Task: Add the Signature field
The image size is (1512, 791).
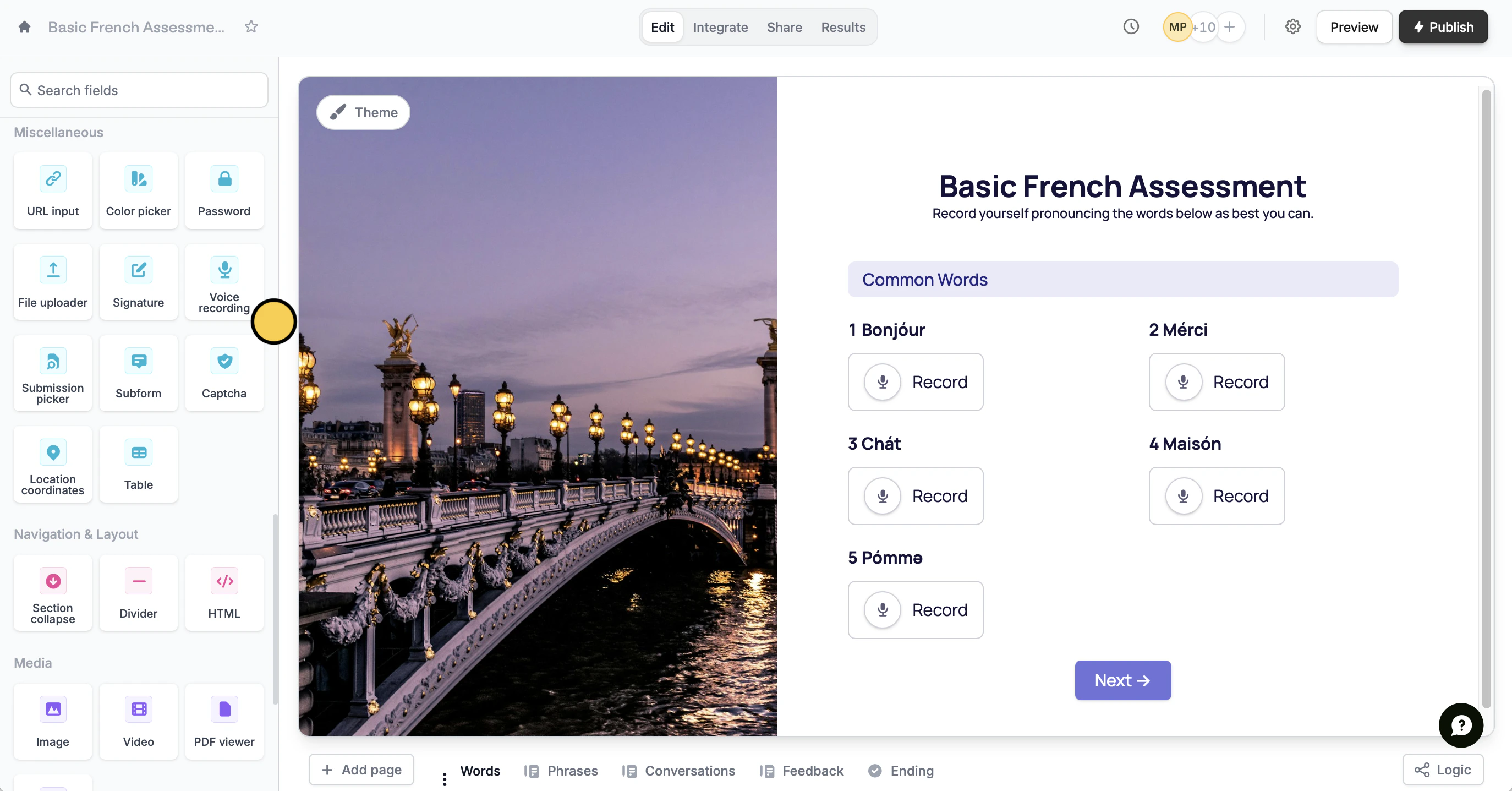Action: [139, 282]
